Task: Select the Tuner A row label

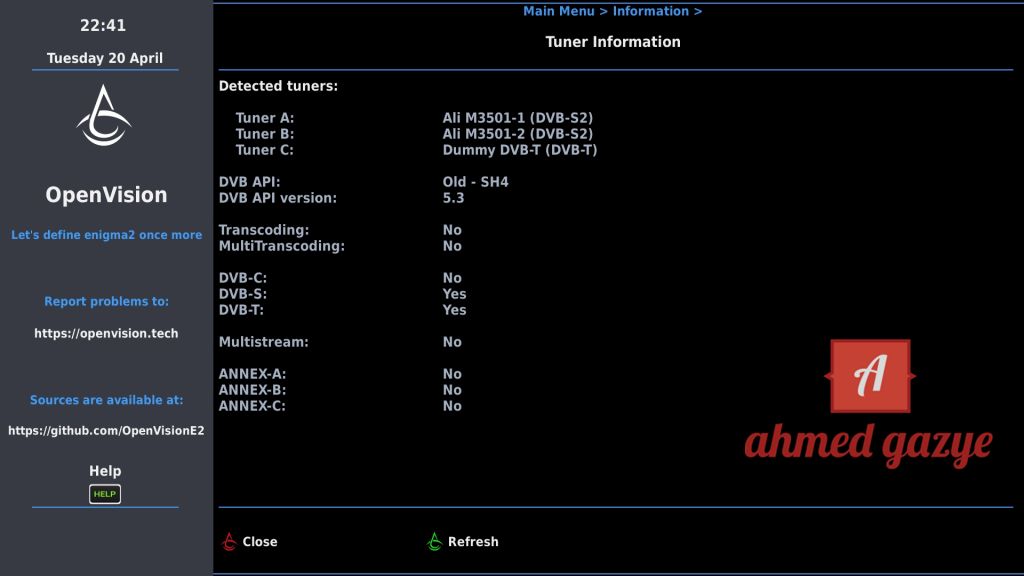Action: point(264,118)
